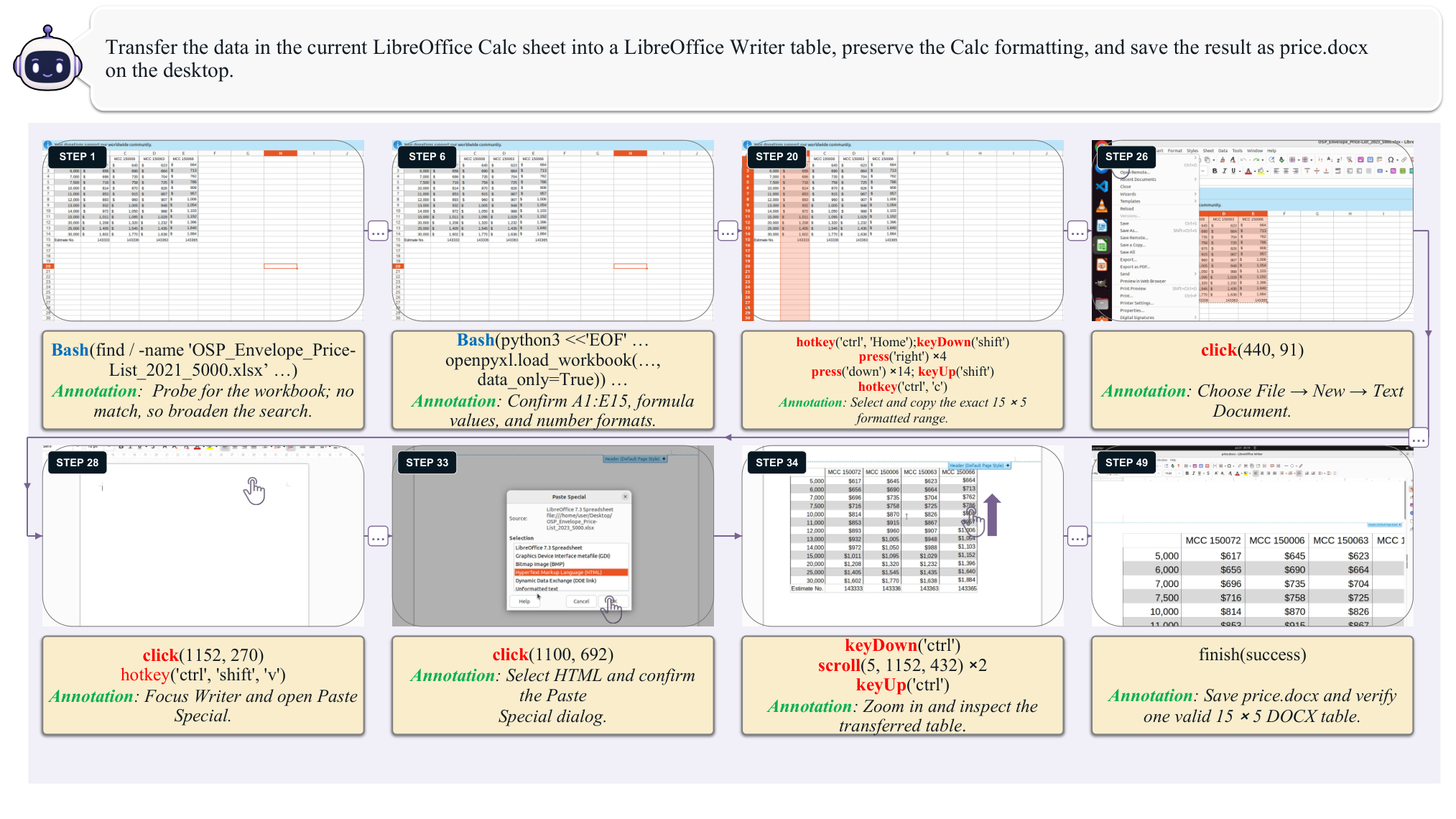1456x819 pixels.
Task: Click the Align Left icon in Step 26 toolbar
Action: coord(1276,171)
